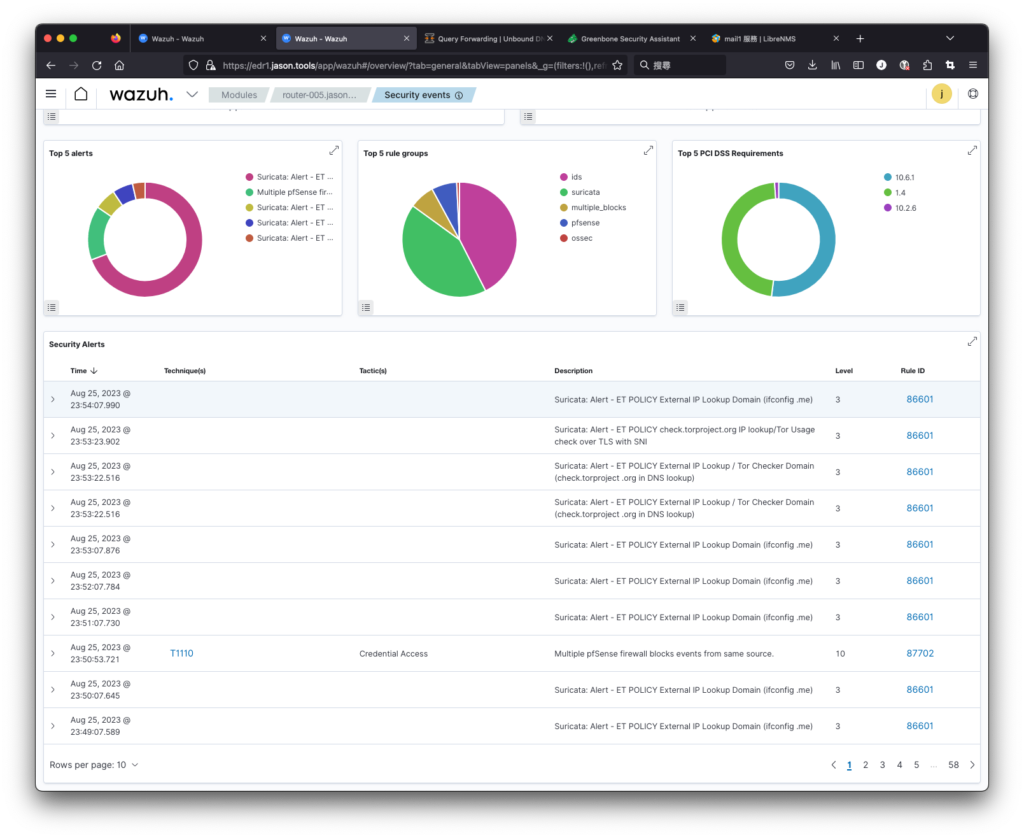Open the Wazuh hamburger navigation menu
This screenshot has width=1024, height=838.
(x=51, y=94)
